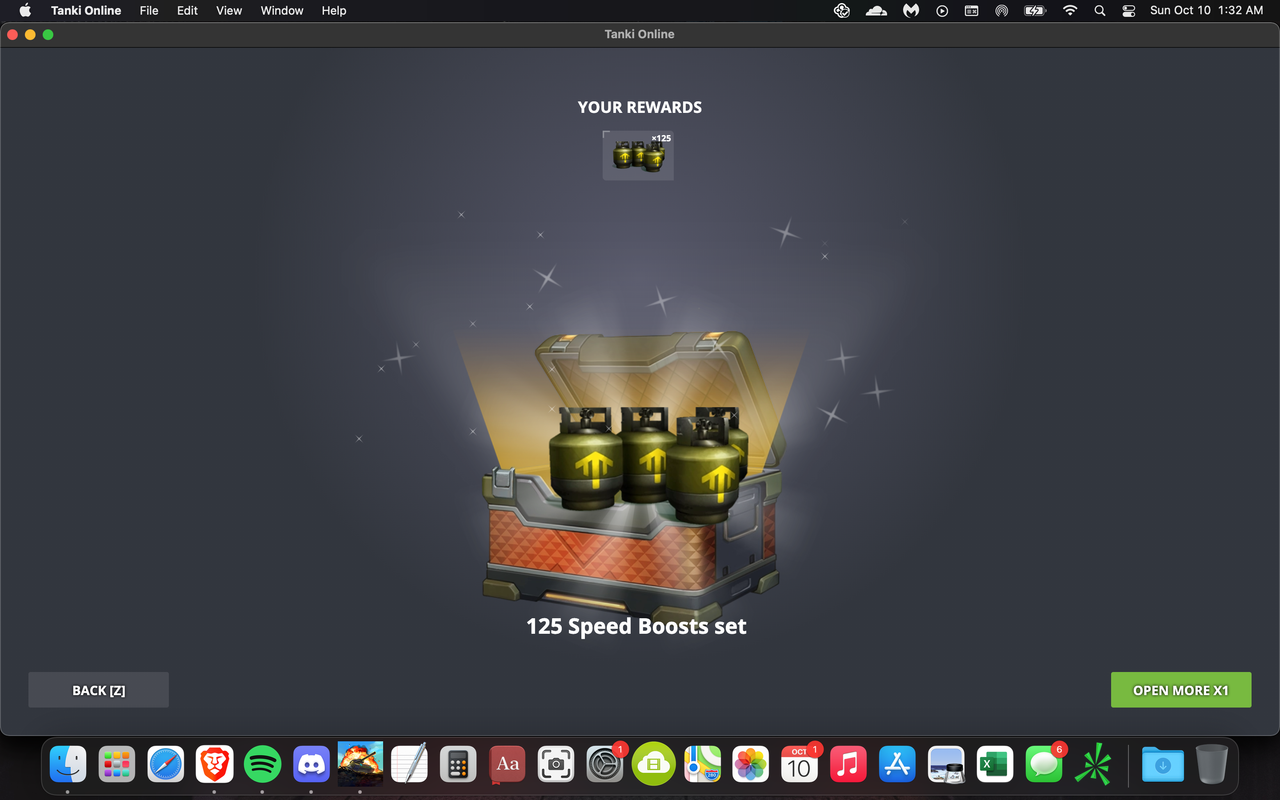Click the date and time clock
1280x800 pixels.
[x=1206, y=10]
